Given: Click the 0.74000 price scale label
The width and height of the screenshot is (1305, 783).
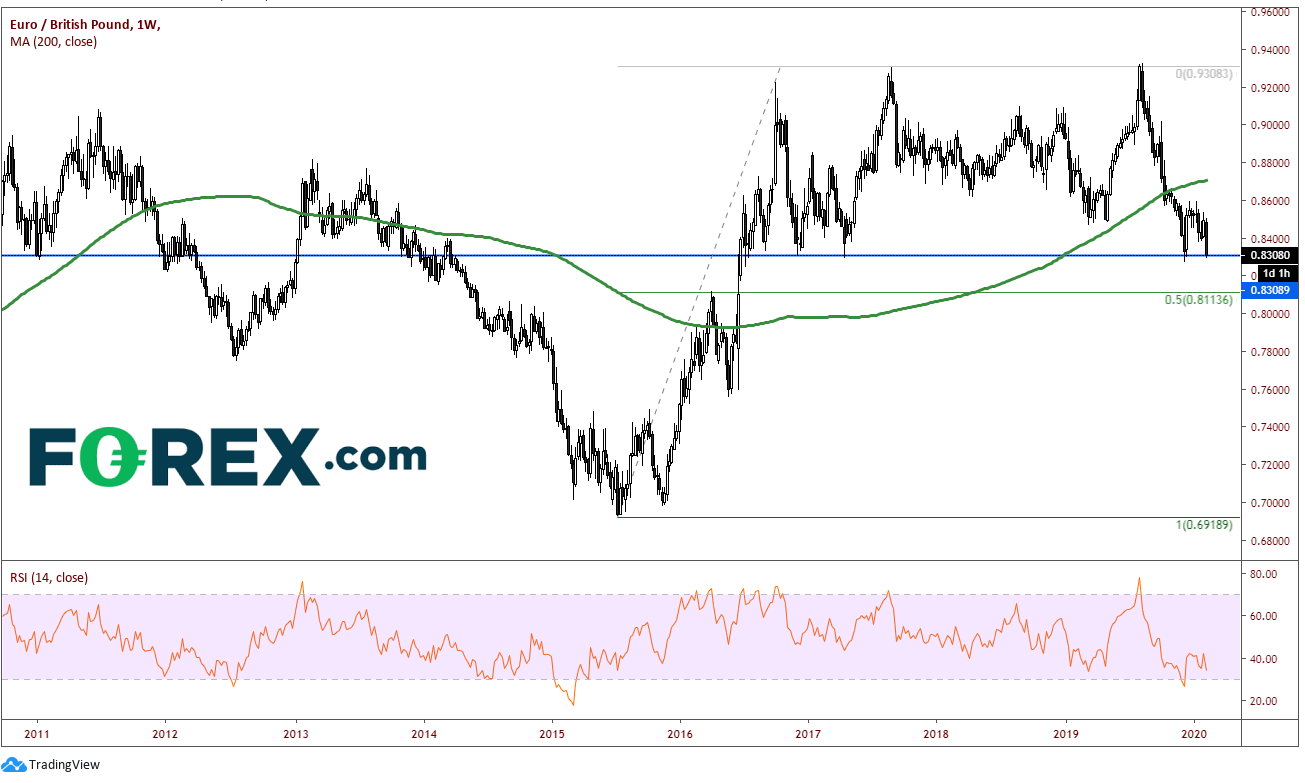Looking at the screenshot, I should [x=1272, y=428].
